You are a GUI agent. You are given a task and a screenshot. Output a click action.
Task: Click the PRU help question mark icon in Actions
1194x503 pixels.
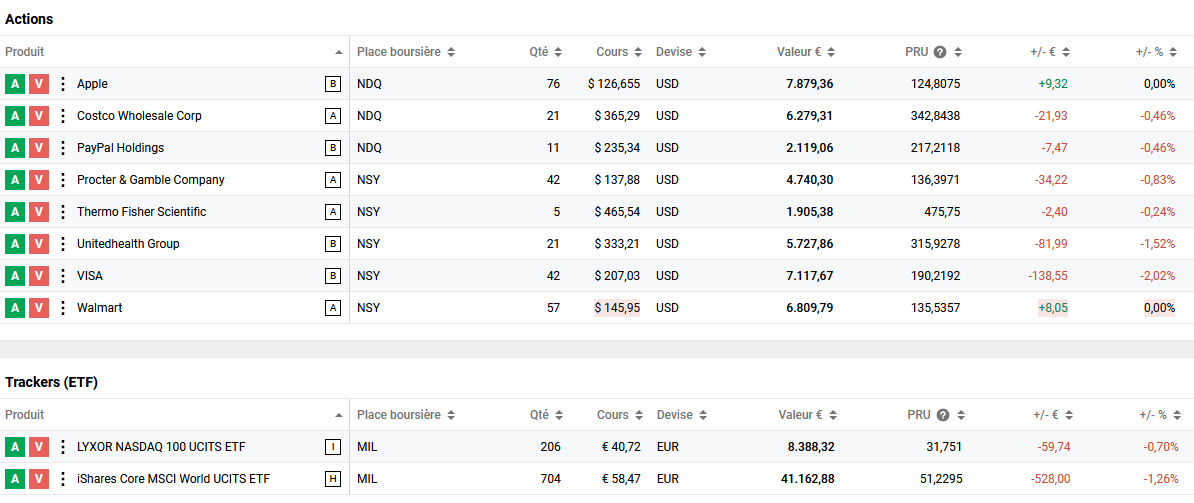coord(940,52)
